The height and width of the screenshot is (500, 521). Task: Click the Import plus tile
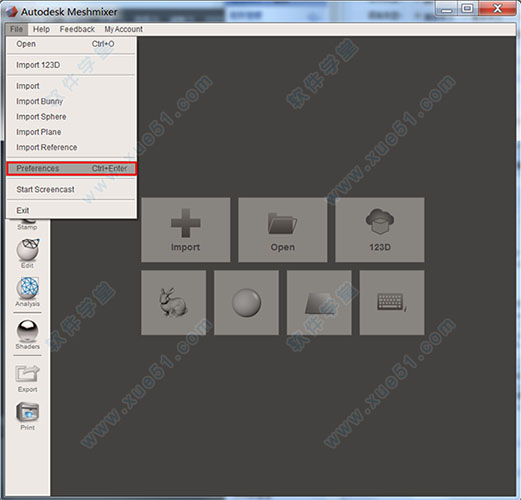pos(186,230)
